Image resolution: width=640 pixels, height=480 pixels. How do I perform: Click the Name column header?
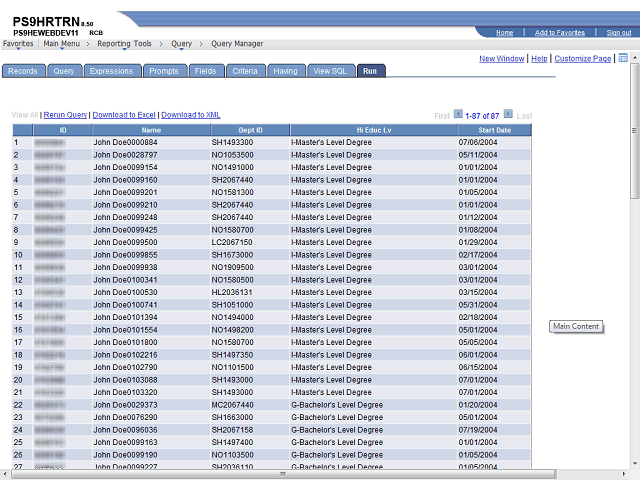click(151, 130)
